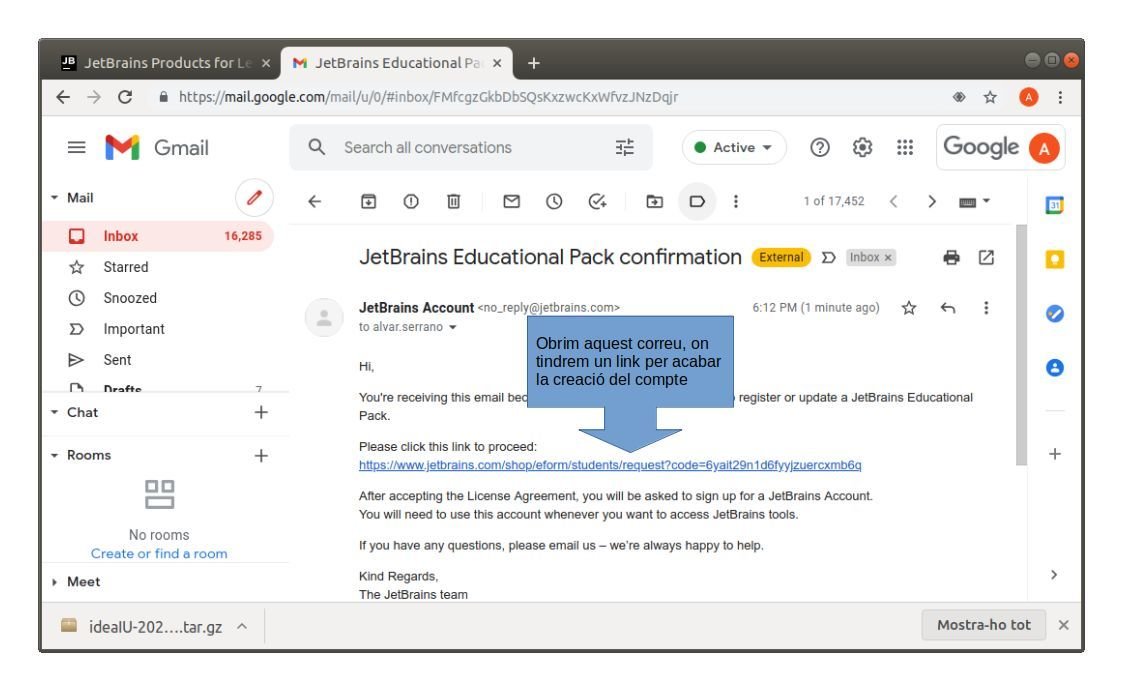Open the Google apps grid
This screenshot has width=1123, height=691.
[905, 148]
